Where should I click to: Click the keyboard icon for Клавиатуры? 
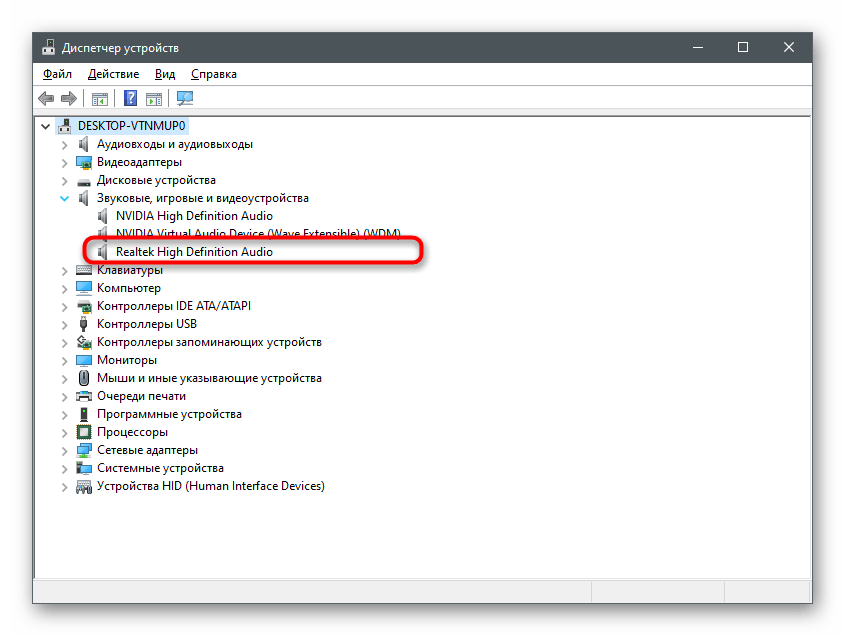[84, 269]
